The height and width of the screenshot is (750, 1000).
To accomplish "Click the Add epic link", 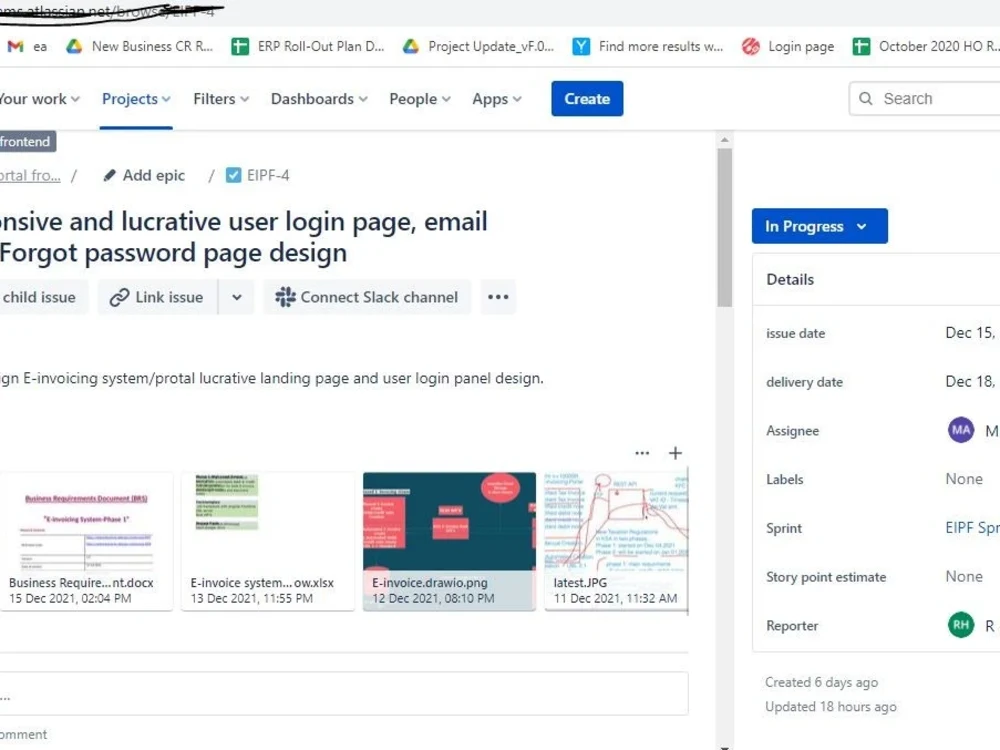I will (x=143, y=175).
